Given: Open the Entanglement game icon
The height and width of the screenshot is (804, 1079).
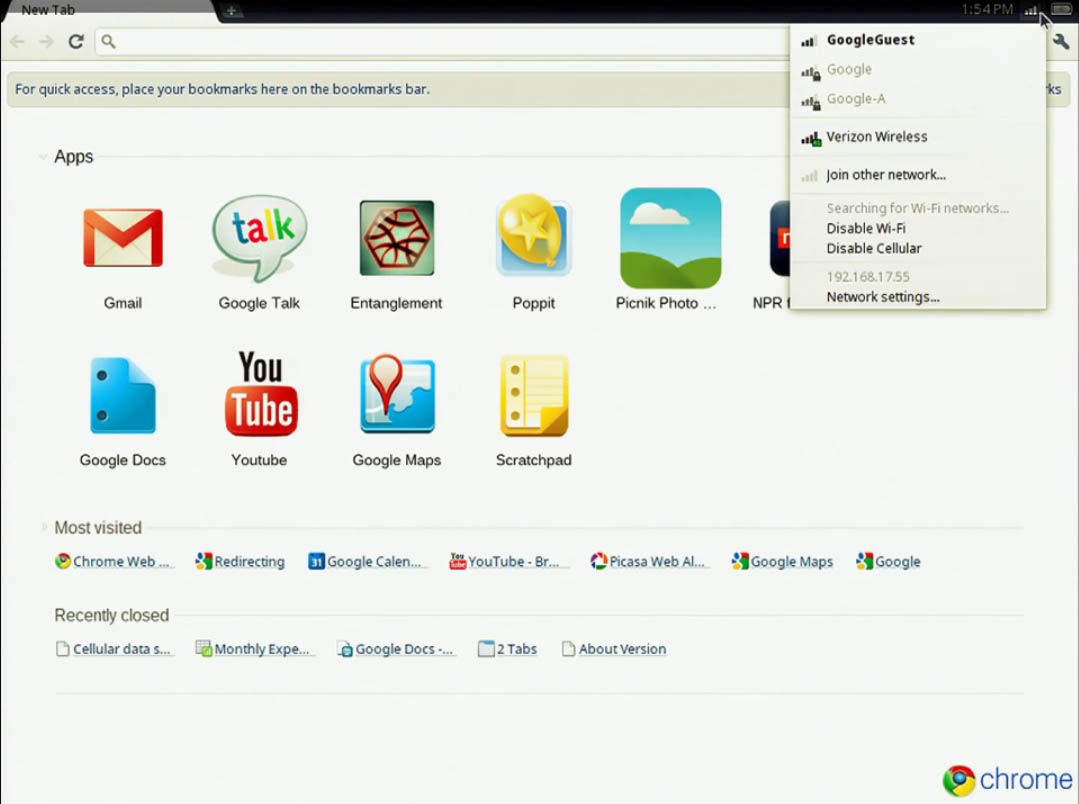Looking at the screenshot, I should pyautogui.click(x=396, y=238).
